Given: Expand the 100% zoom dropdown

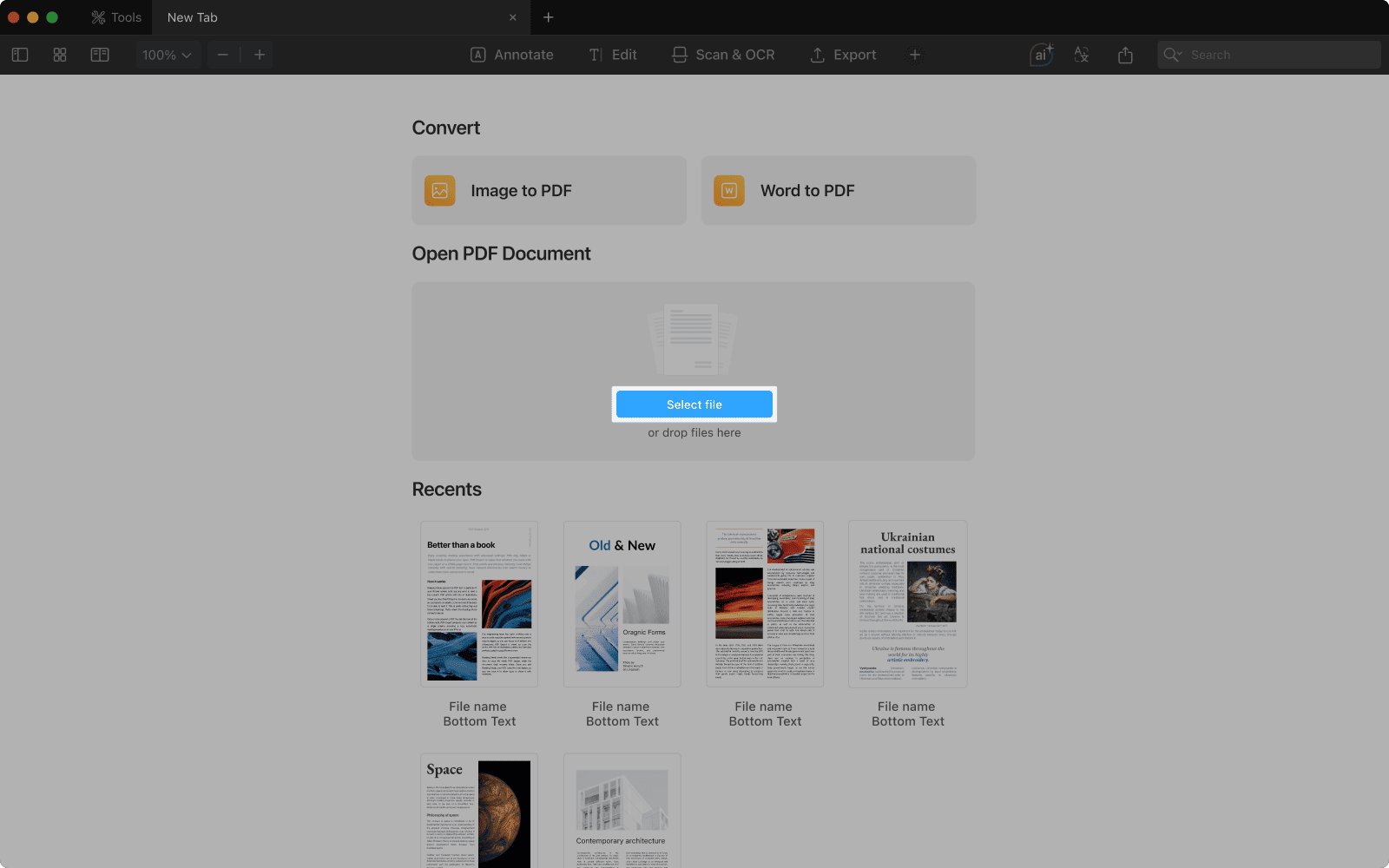Looking at the screenshot, I should tap(167, 55).
